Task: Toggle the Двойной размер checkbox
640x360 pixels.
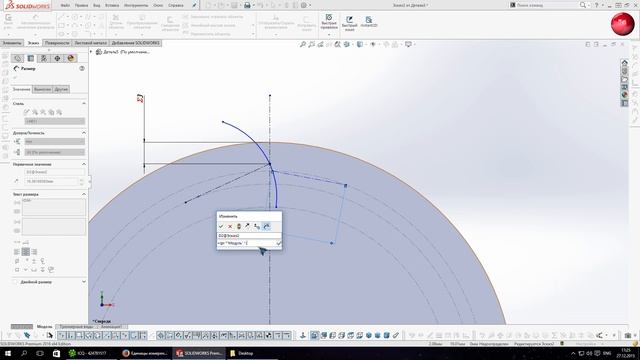Action: [15, 282]
